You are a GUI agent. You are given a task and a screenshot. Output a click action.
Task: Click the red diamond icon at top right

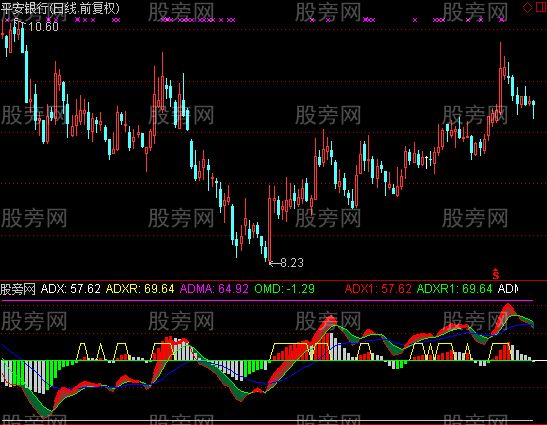(x=527, y=7)
